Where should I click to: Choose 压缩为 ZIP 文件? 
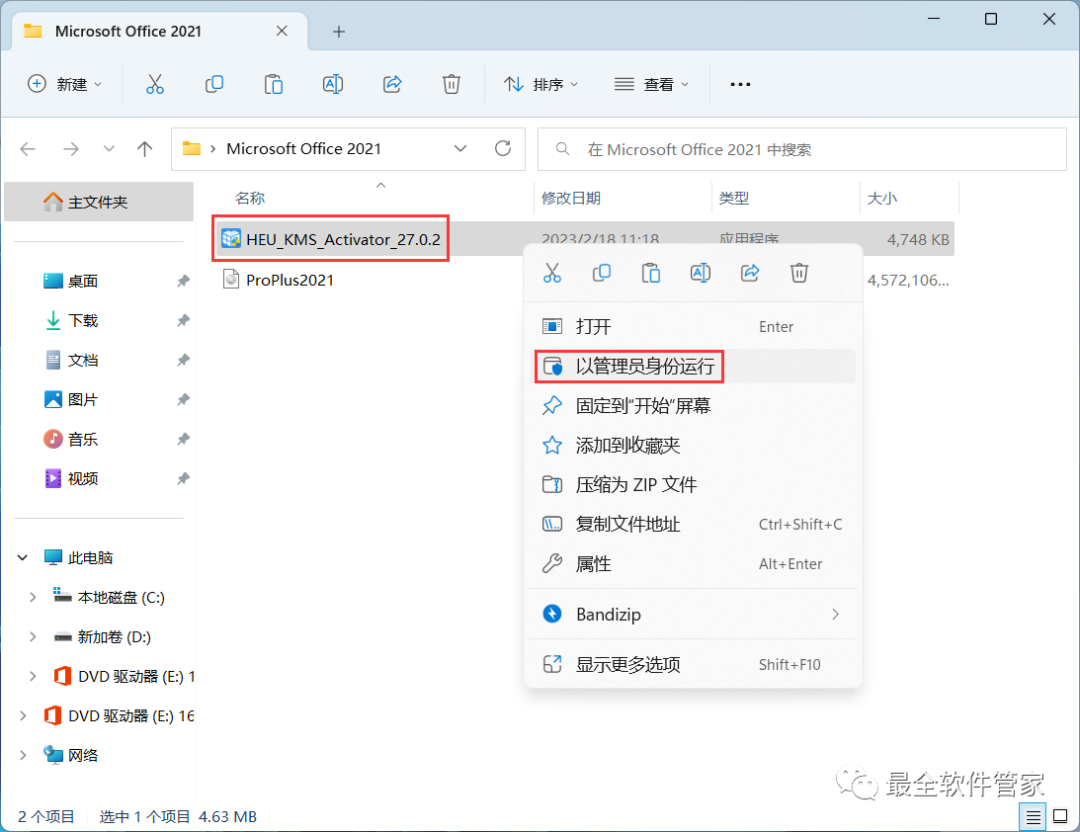(693, 485)
